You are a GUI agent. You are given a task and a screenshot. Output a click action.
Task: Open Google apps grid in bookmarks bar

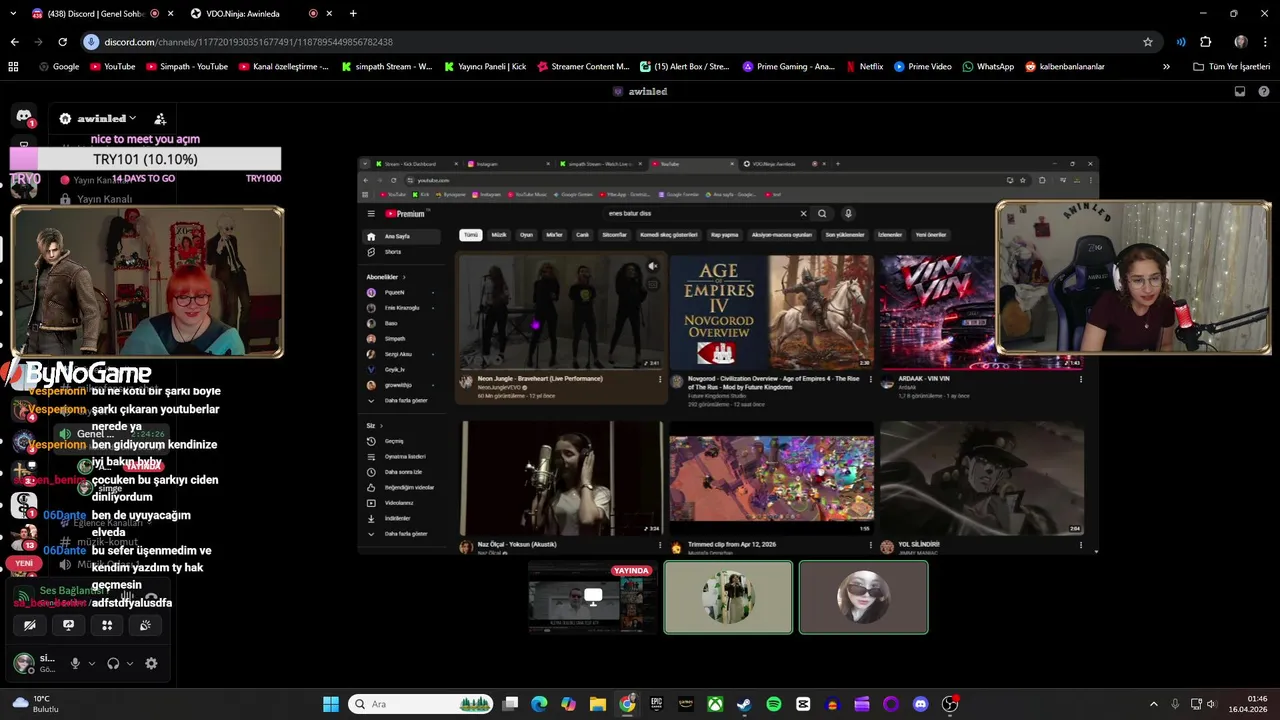(x=13, y=67)
